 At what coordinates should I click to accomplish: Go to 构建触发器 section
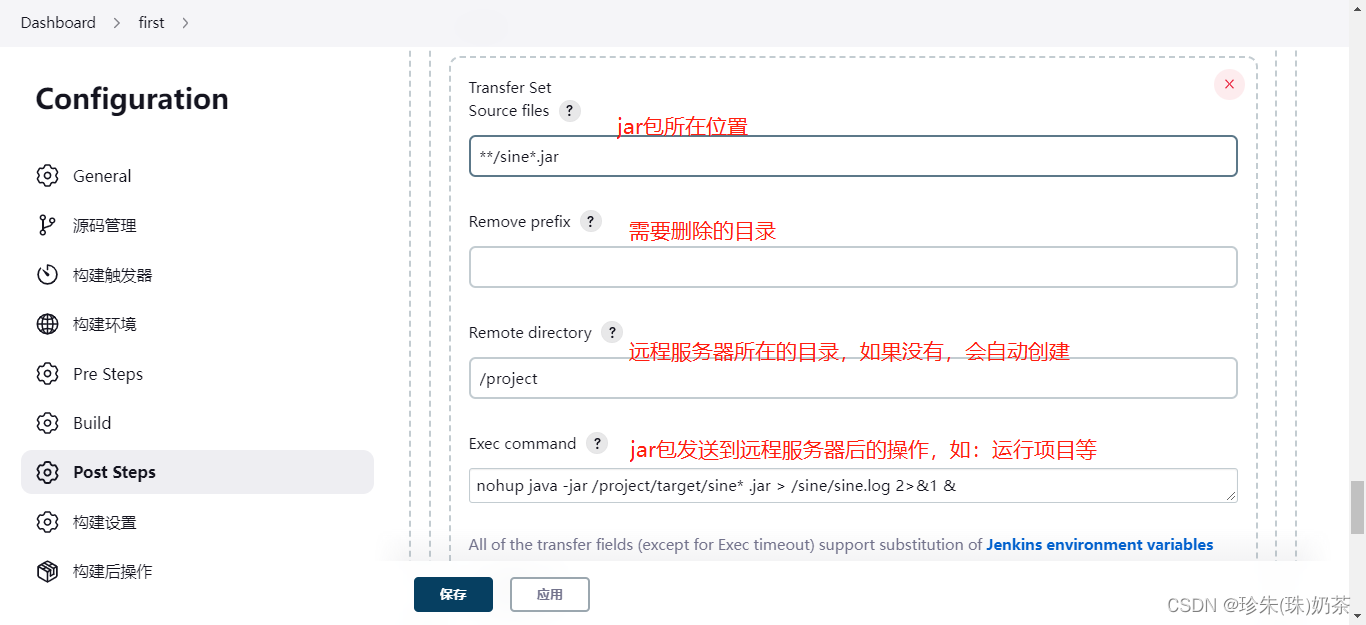click(x=197, y=275)
